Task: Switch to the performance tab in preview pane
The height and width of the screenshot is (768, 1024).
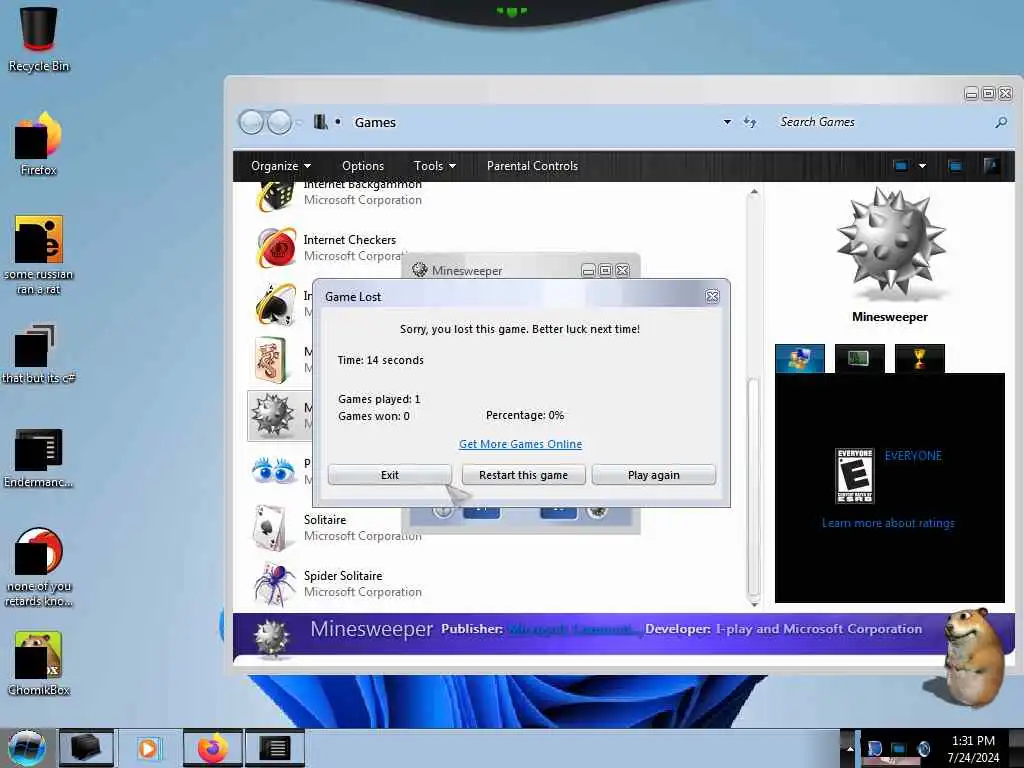Action: coord(859,359)
